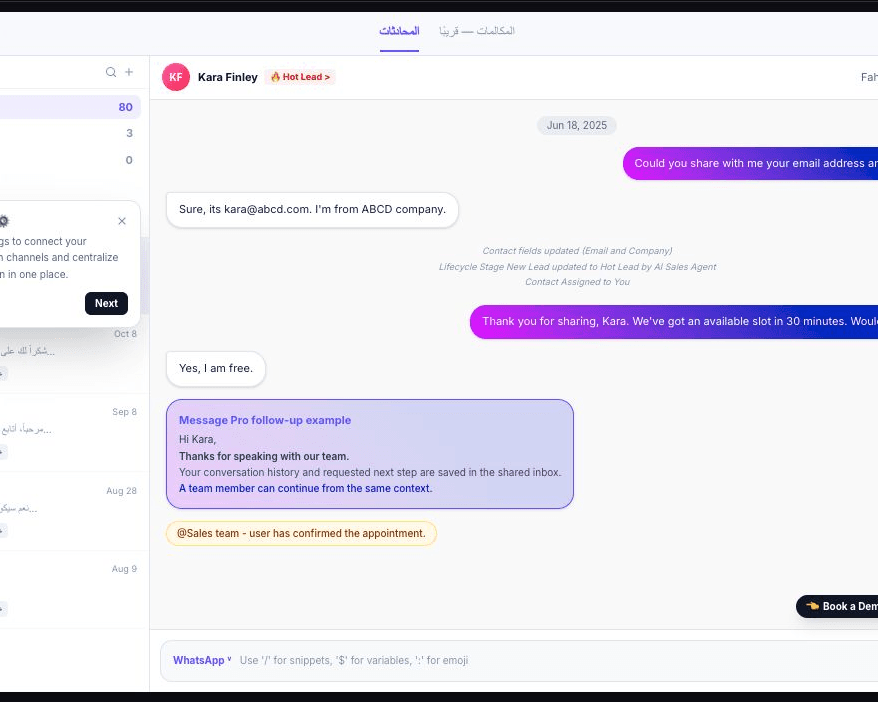This screenshot has width=878, height=702.
Task: Click the "Lifecycle Stage New Lead updated" notice
Action: click(x=577, y=267)
